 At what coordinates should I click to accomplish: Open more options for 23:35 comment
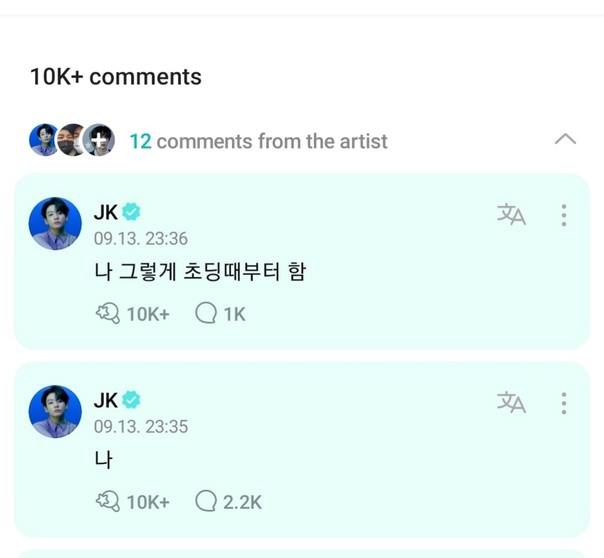point(564,403)
